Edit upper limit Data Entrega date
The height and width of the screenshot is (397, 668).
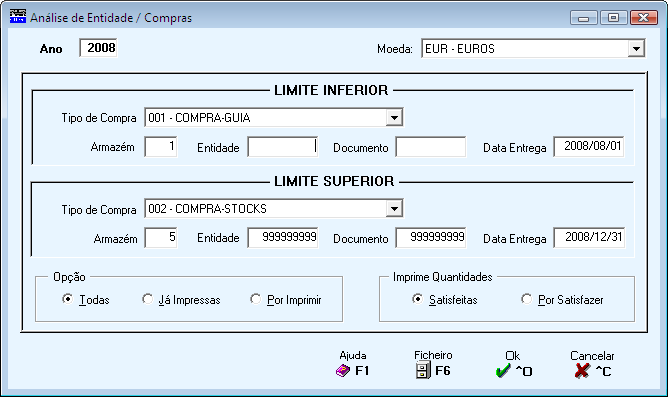click(x=589, y=238)
